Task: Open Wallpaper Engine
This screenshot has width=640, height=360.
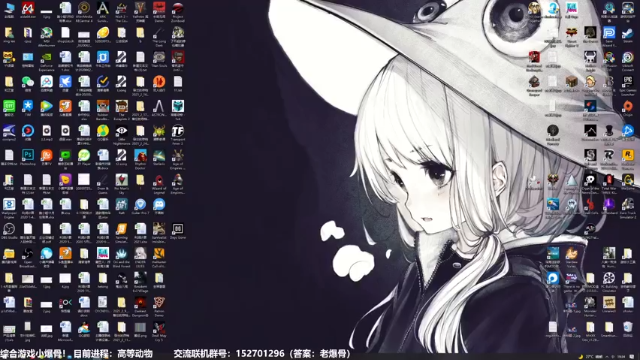Action: (9, 208)
